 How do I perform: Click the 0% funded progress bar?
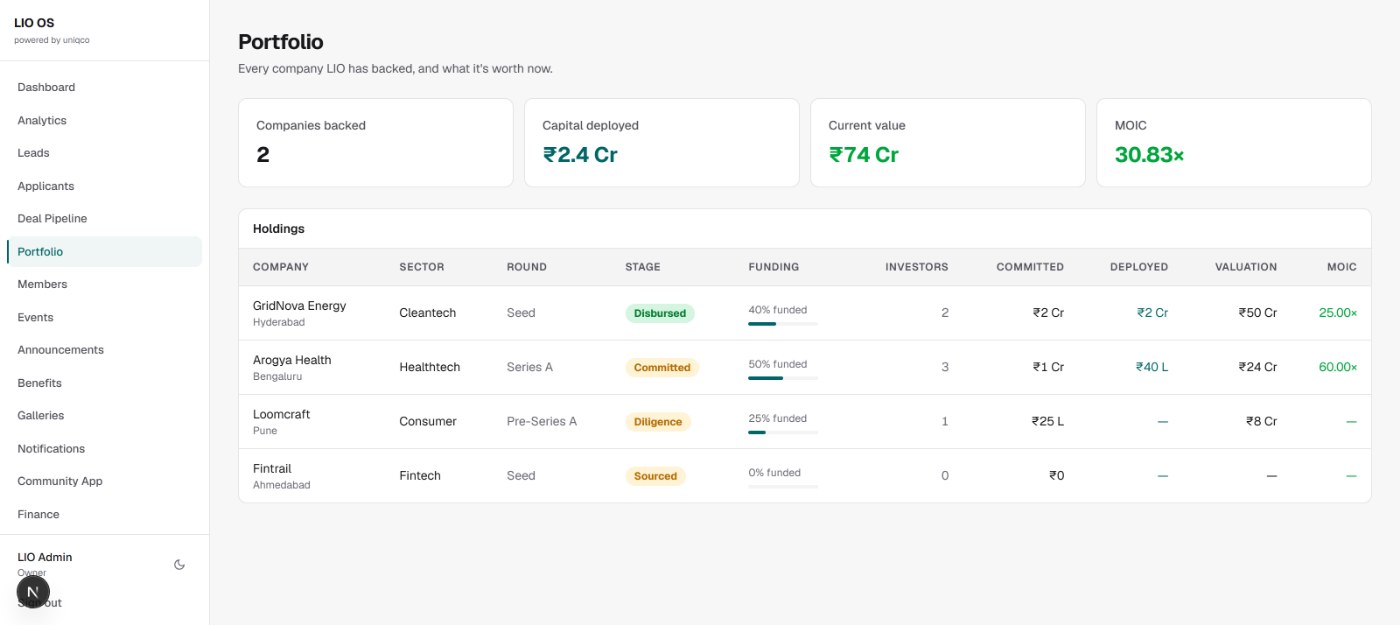click(x=783, y=486)
